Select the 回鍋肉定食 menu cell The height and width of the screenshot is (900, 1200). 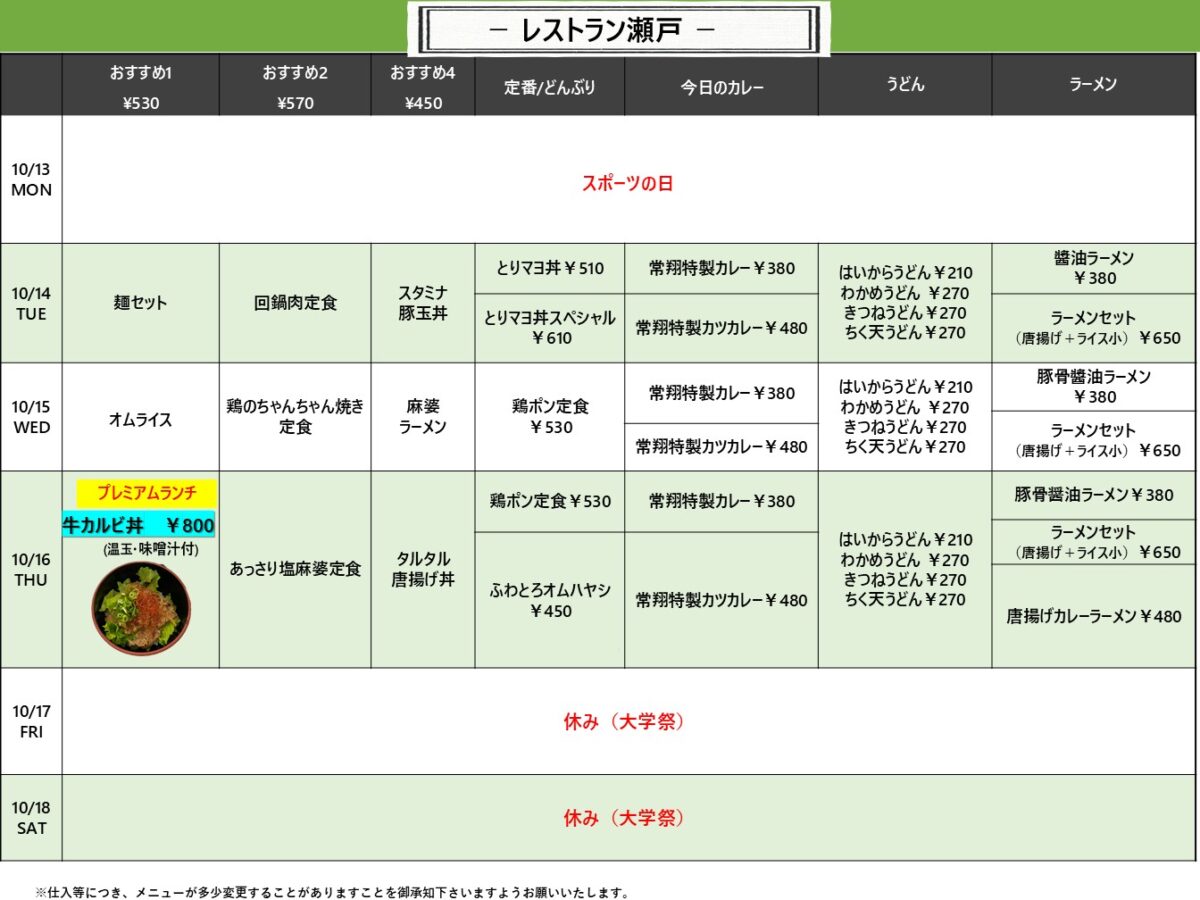click(295, 303)
